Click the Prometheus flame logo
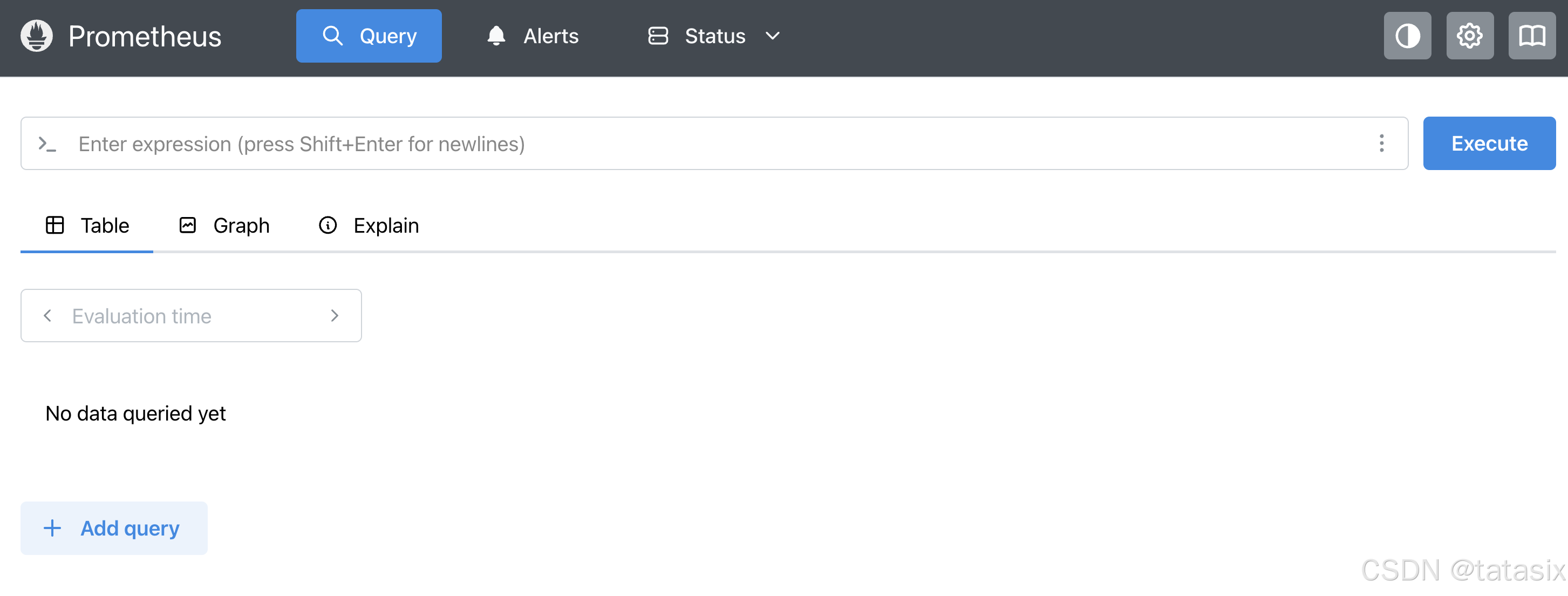This screenshot has height=596, width=1568. pyautogui.click(x=37, y=36)
